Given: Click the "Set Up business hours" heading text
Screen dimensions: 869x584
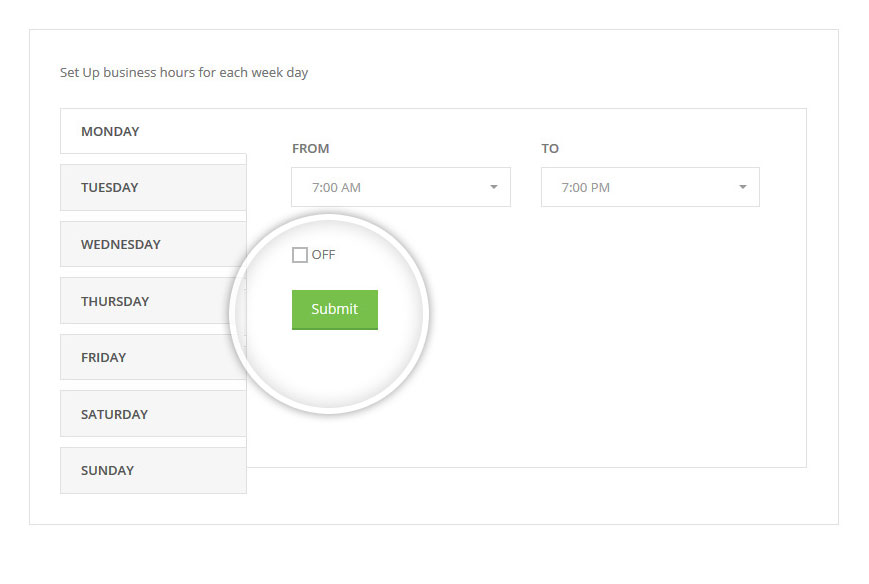Looking at the screenshot, I should pyautogui.click(x=184, y=73).
